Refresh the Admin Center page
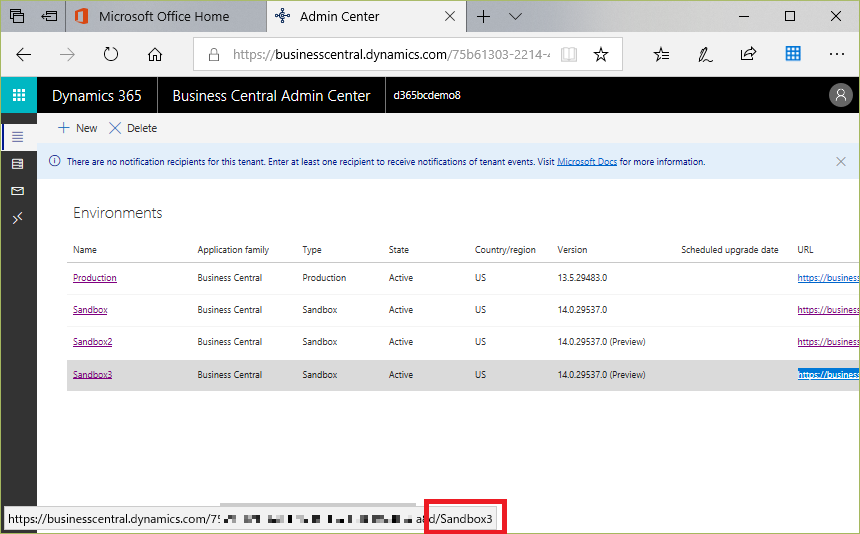 [111, 54]
